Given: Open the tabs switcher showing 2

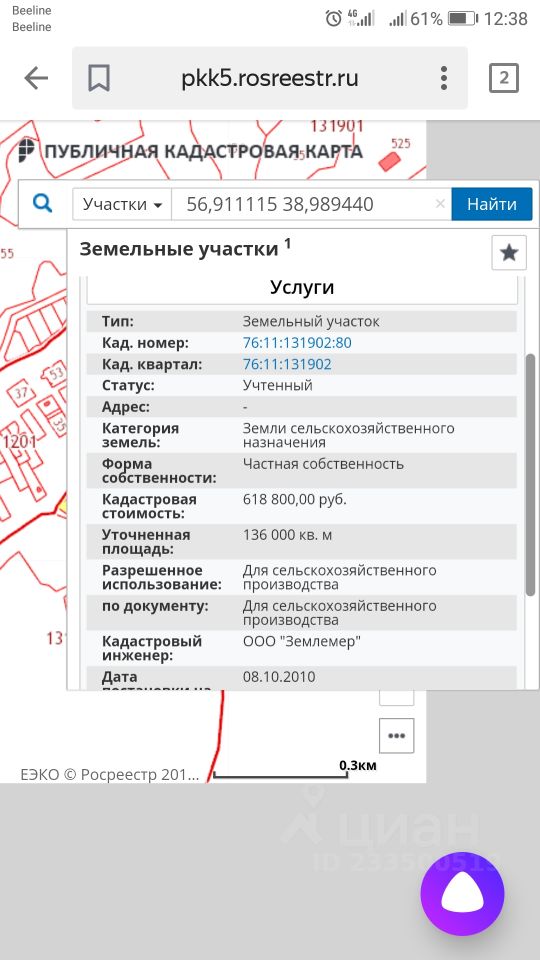Looking at the screenshot, I should click(504, 78).
